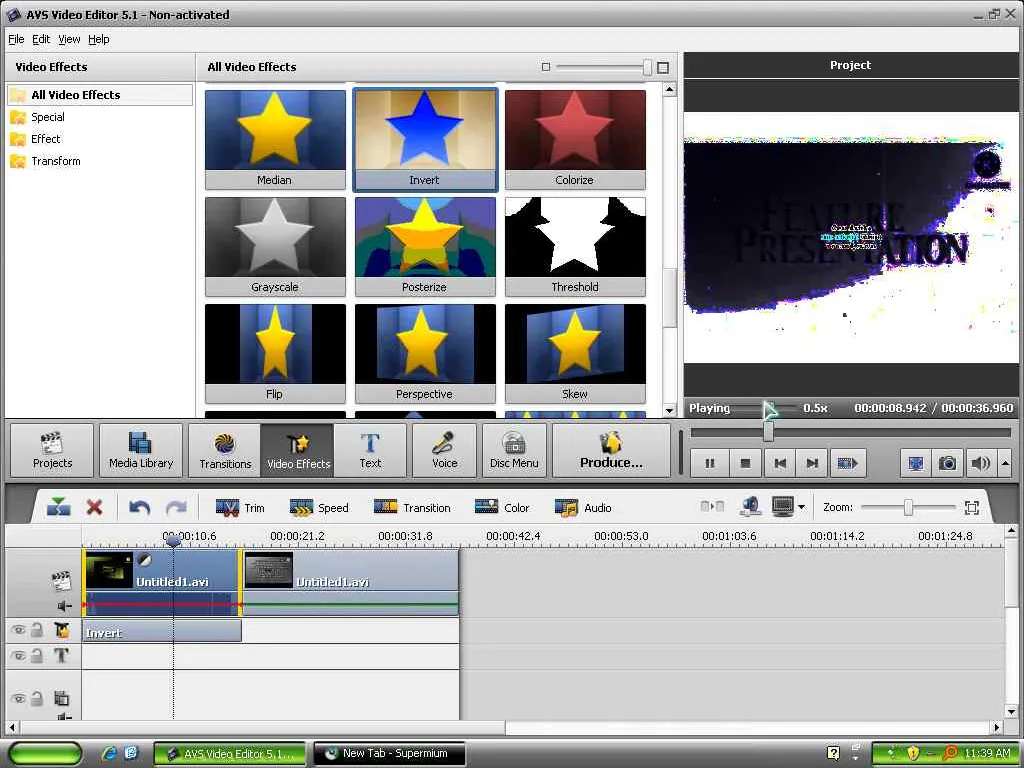Open the File menu
The height and width of the screenshot is (768, 1024).
click(16, 39)
